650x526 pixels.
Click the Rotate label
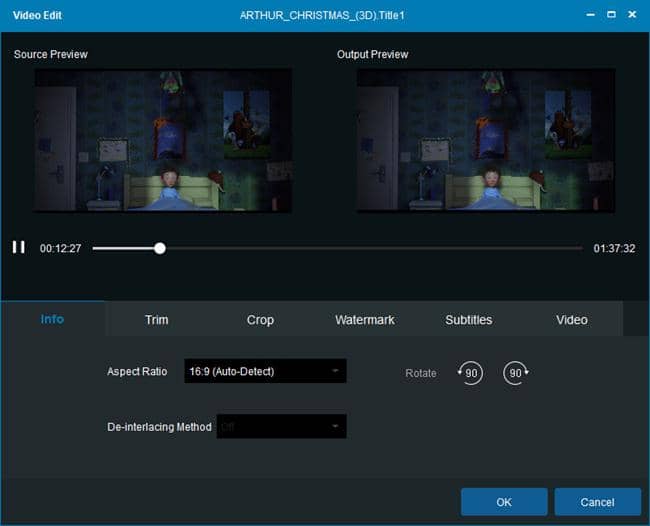coord(421,373)
